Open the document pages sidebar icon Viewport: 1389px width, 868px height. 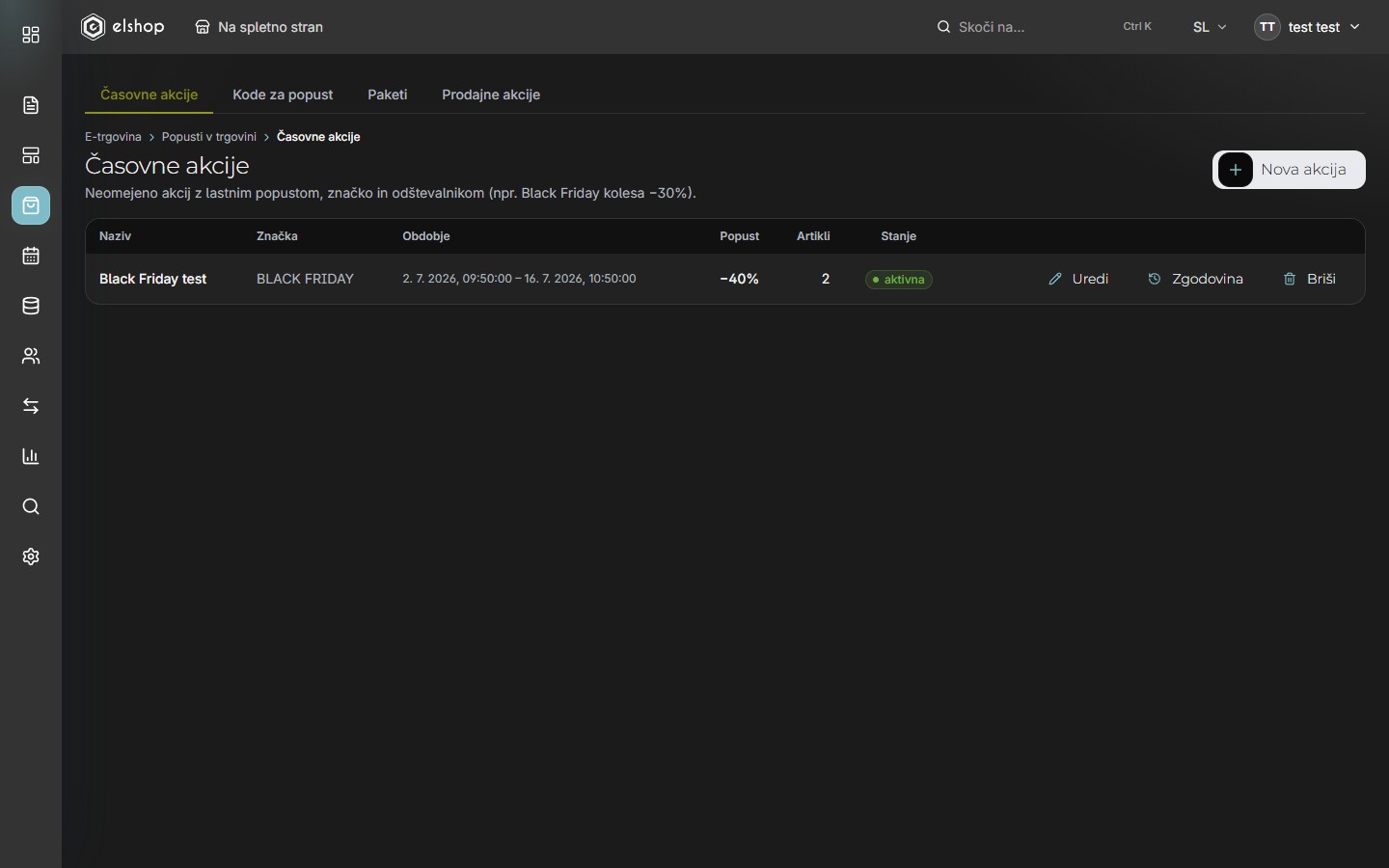click(31, 105)
